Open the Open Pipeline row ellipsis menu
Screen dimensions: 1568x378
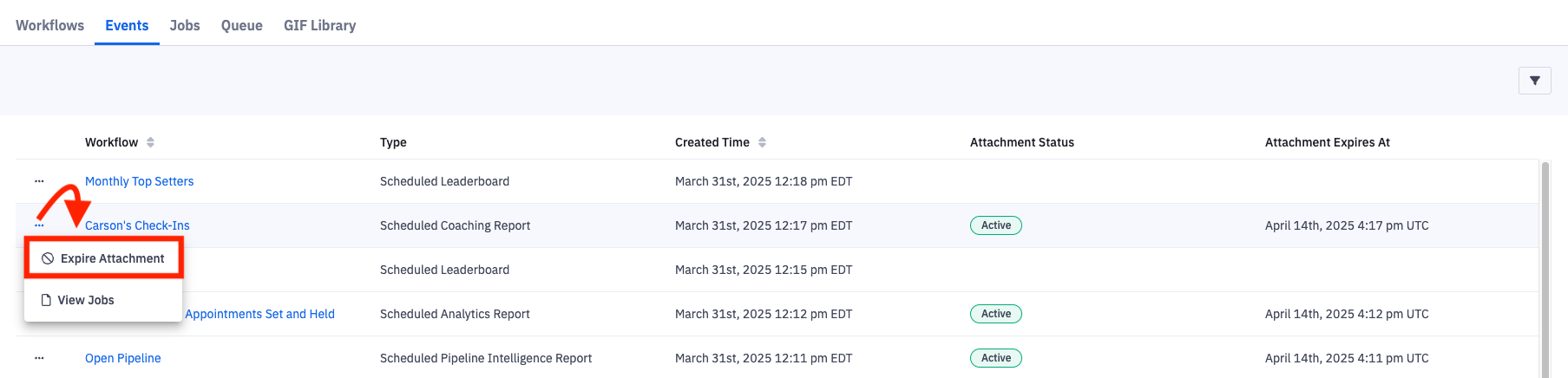coord(39,358)
